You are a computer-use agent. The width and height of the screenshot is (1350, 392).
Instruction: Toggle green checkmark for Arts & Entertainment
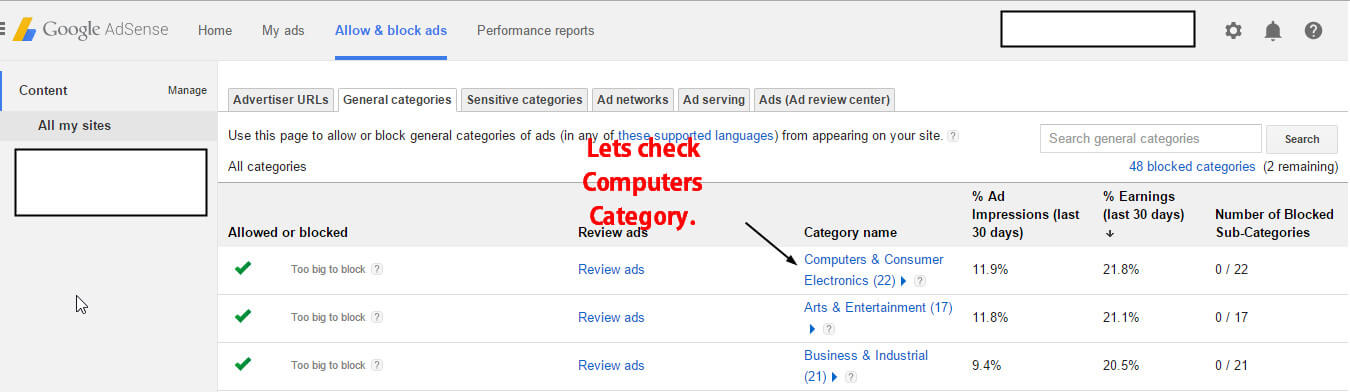(x=242, y=316)
